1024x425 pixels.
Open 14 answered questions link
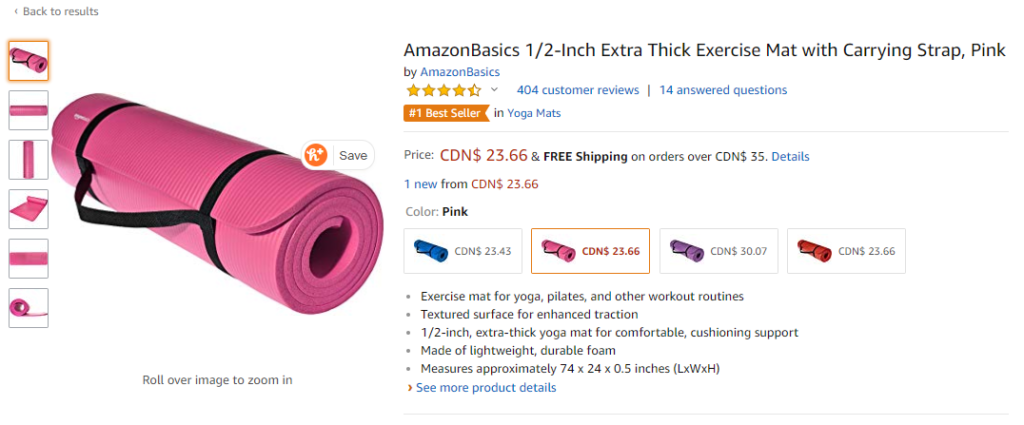(723, 90)
